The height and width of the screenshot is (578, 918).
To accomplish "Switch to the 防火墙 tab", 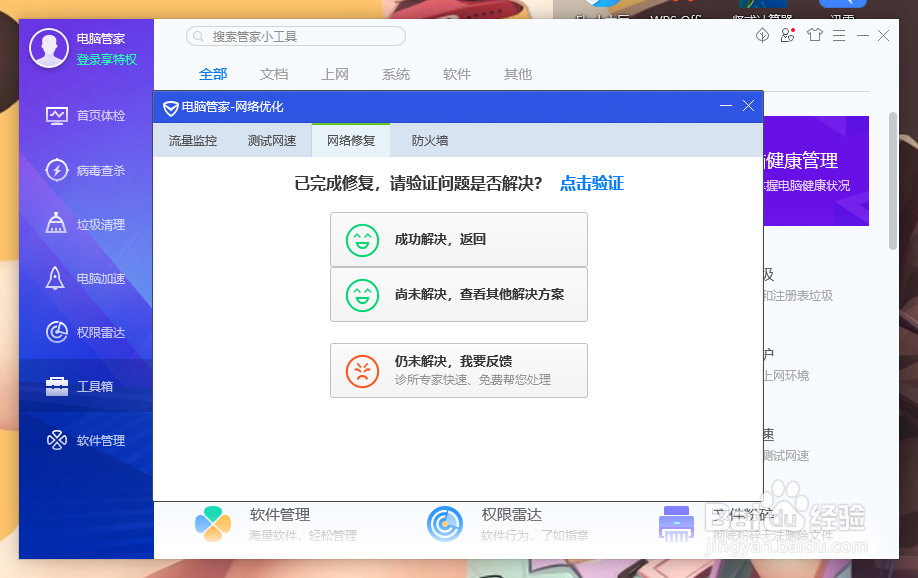I will tap(430, 141).
